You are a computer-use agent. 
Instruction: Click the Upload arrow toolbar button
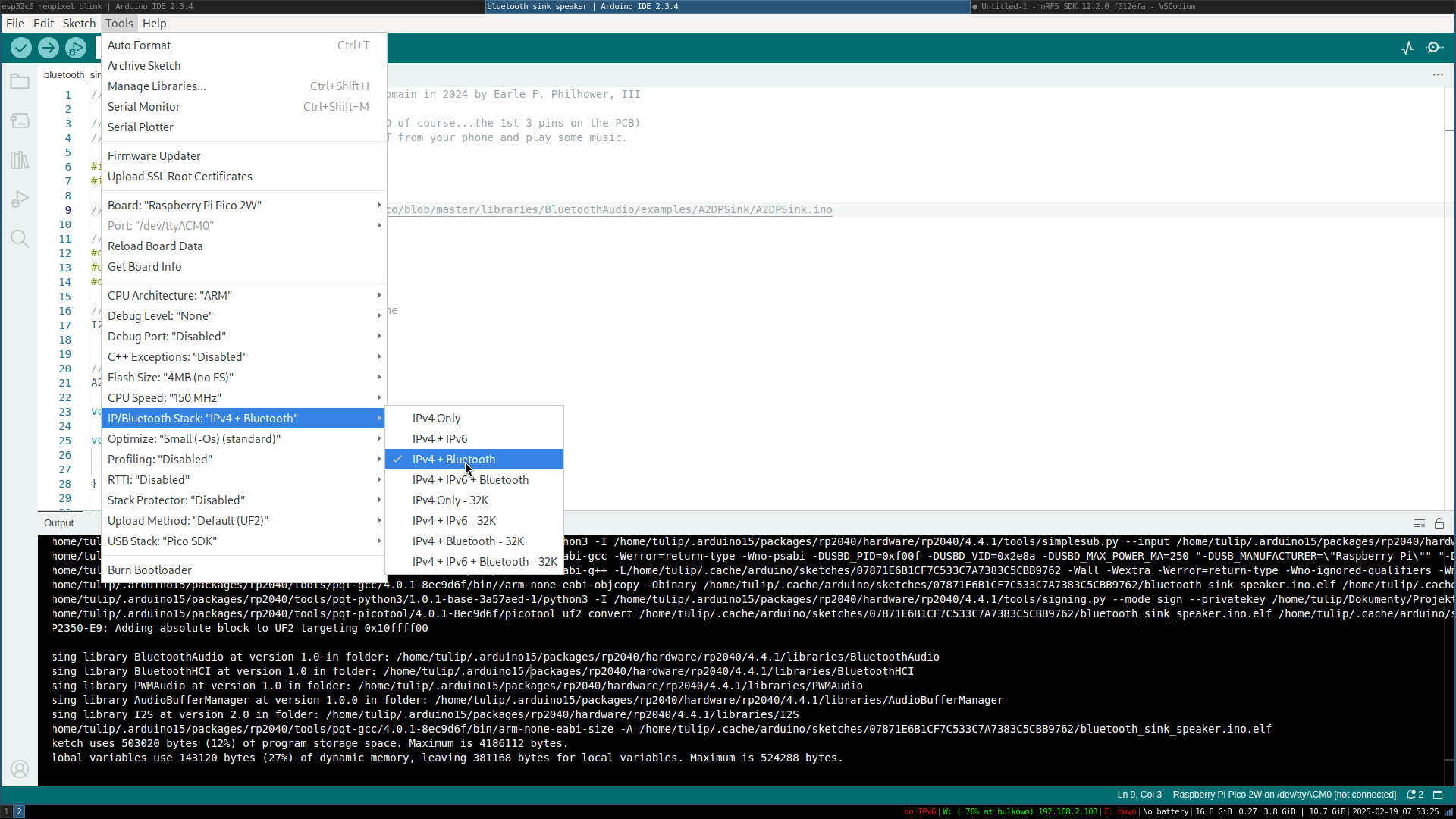(x=49, y=48)
